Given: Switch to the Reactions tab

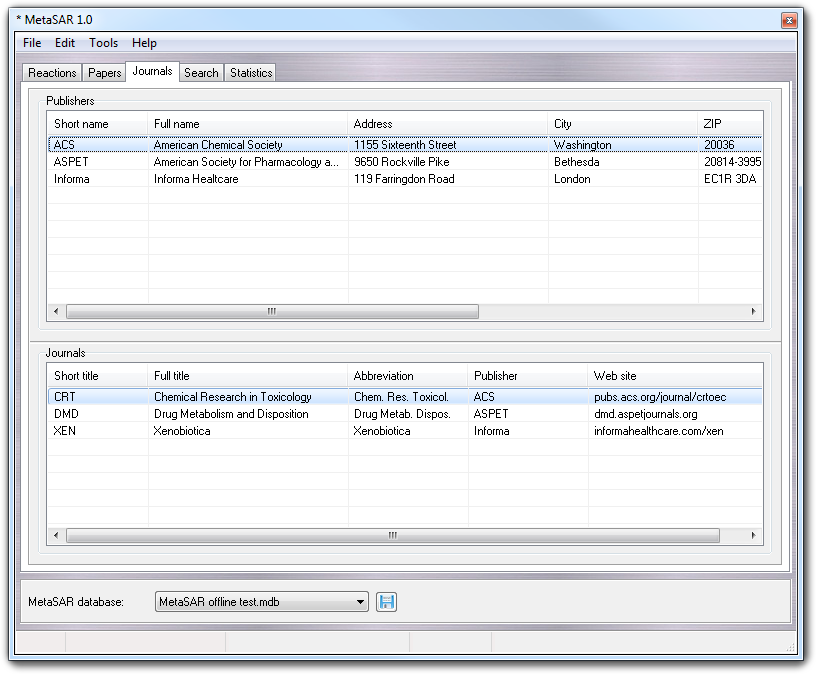Looking at the screenshot, I should click(x=52, y=73).
